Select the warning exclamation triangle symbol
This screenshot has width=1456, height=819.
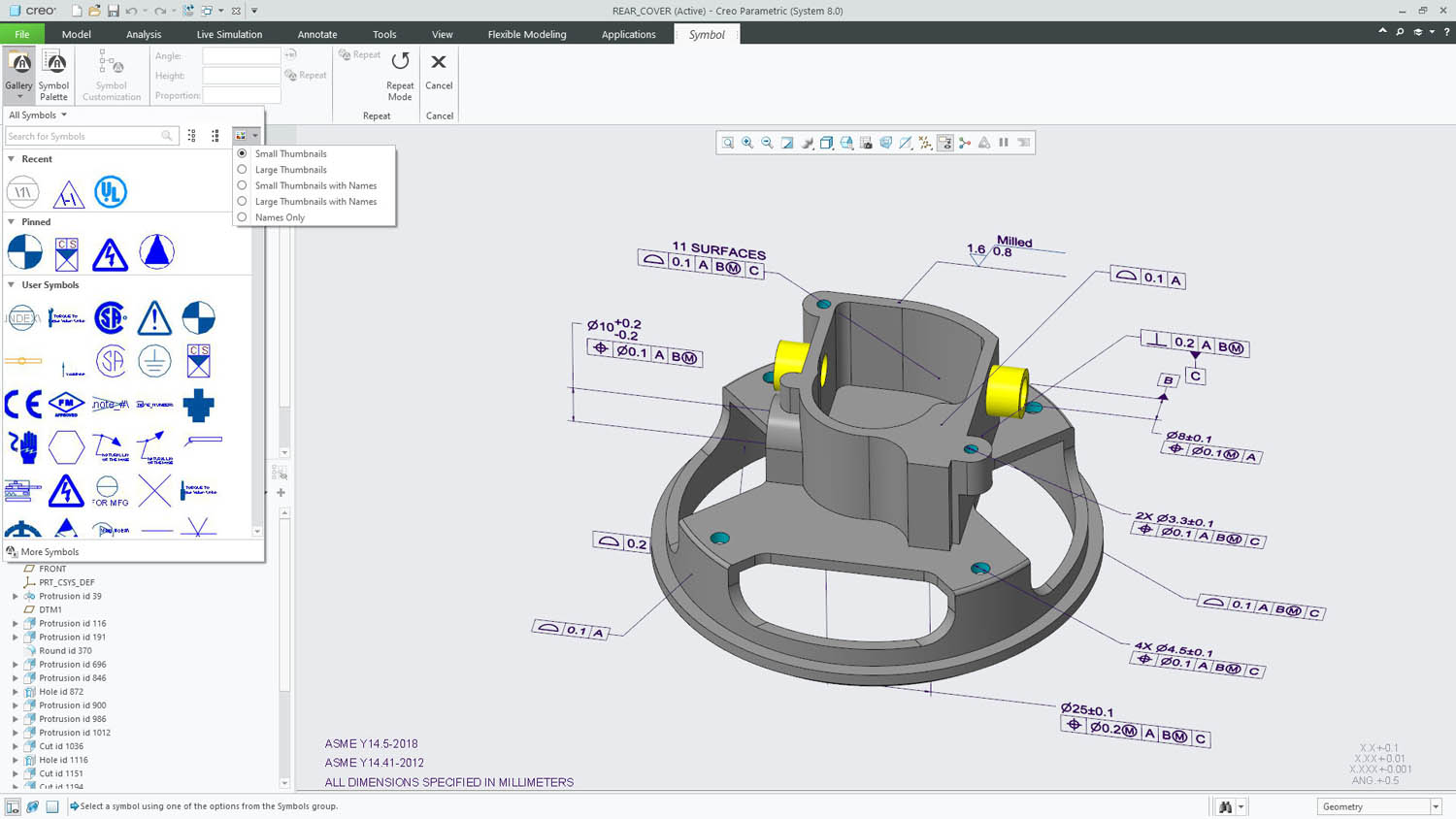(x=154, y=317)
